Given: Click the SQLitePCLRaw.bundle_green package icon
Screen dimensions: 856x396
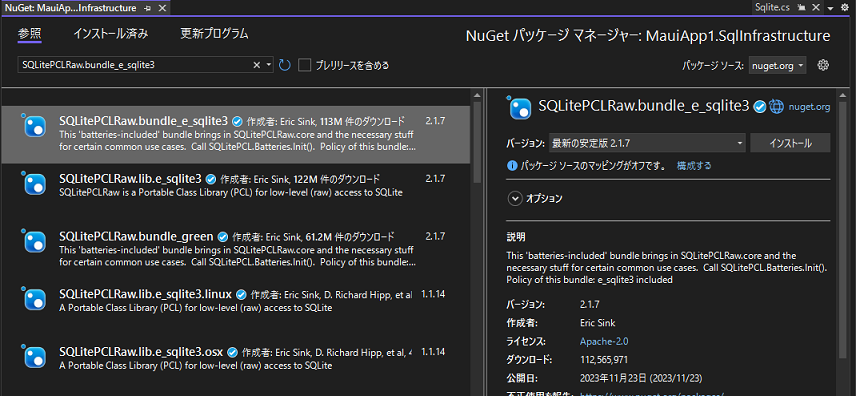Looking at the screenshot, I should 34,241.
